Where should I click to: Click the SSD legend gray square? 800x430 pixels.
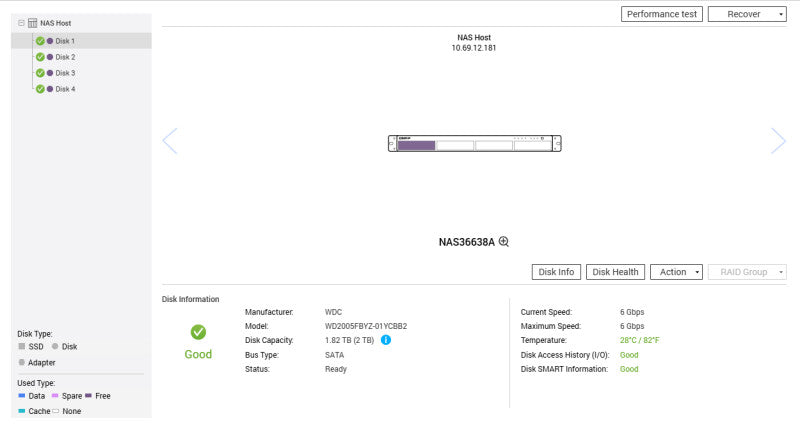(21, 346)
